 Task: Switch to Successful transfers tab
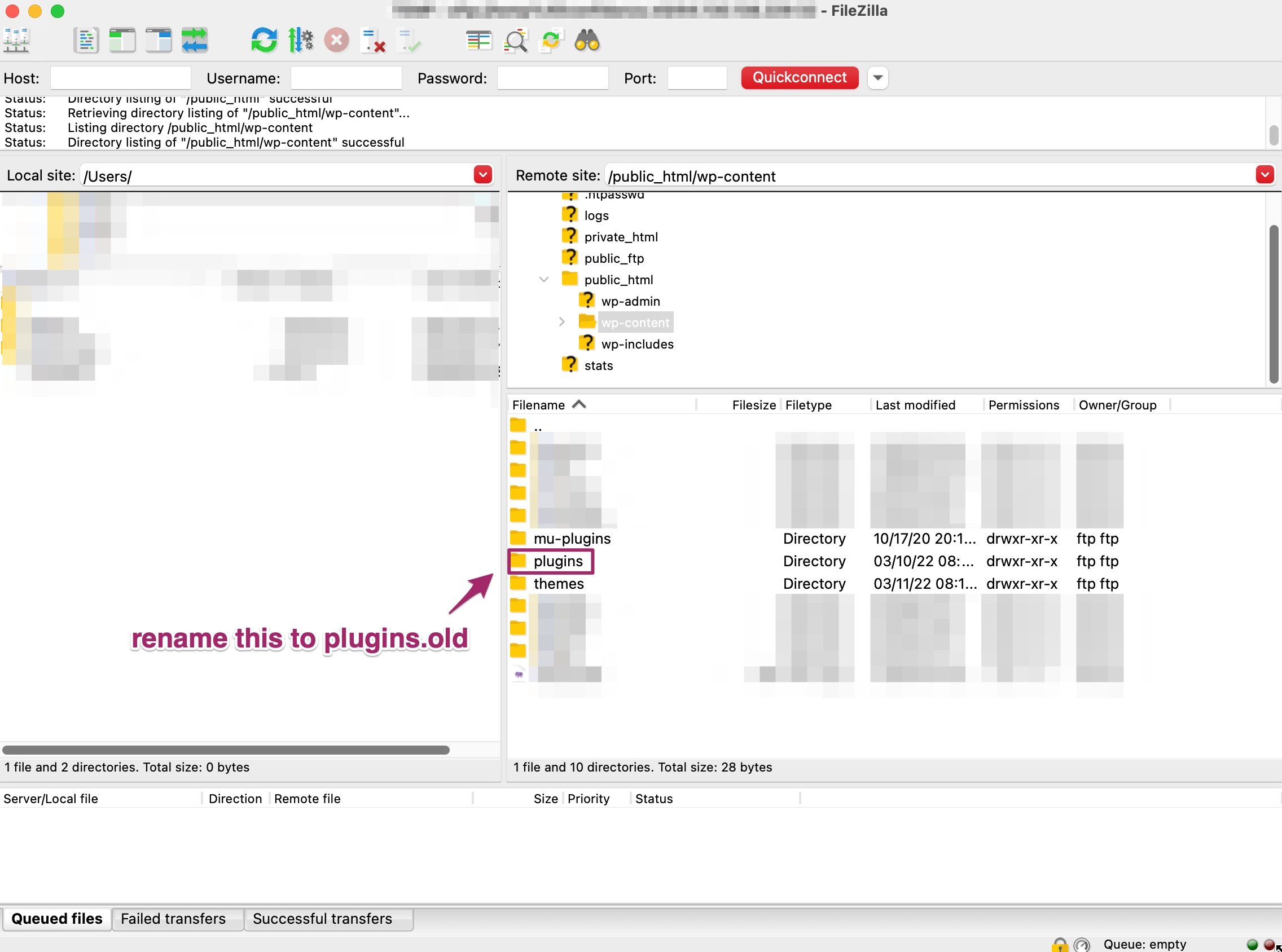pyautogui.click(x=322, y=919)
